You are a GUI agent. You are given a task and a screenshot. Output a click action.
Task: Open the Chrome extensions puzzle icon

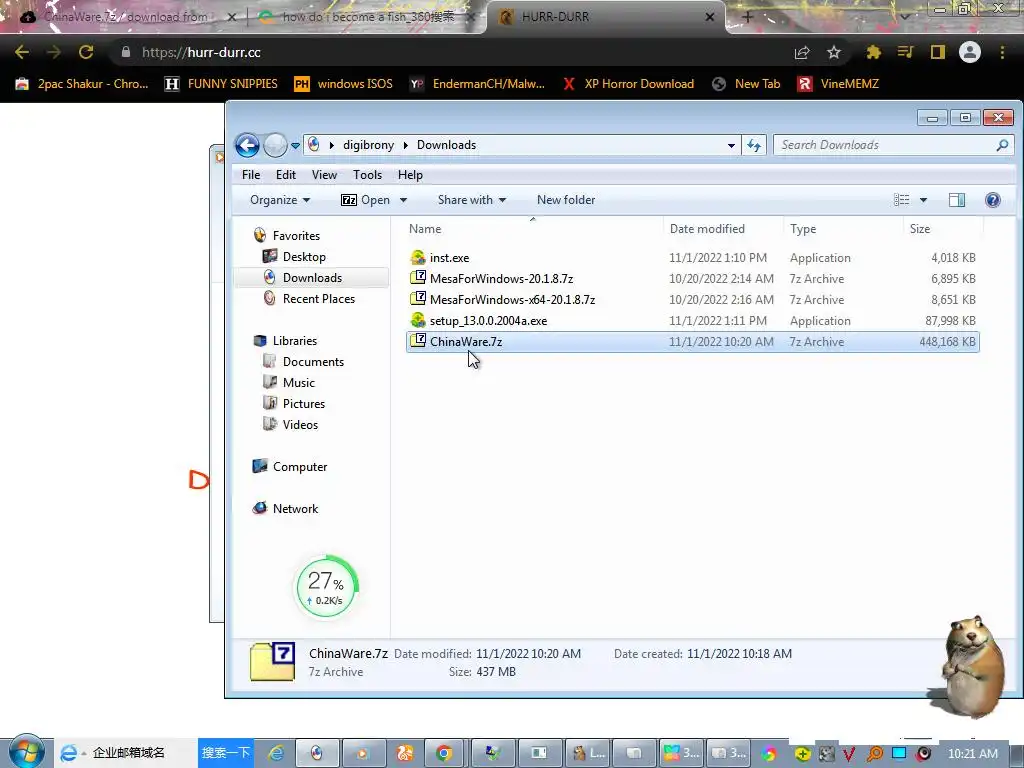tap(873, 52)
